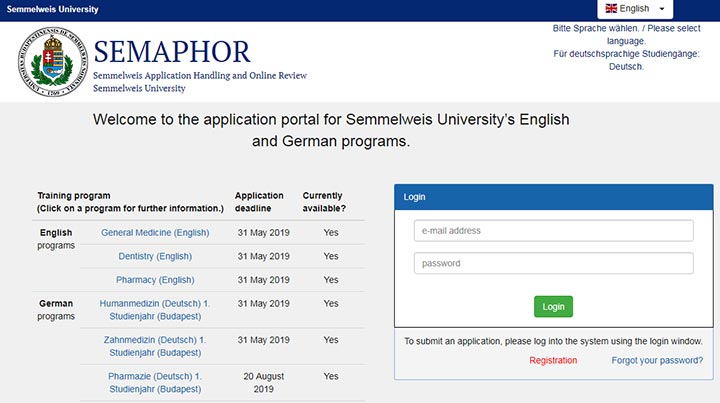Click Semmelweis University text in top bar
This screenshot has height=403, width=720.
[52, 9]
